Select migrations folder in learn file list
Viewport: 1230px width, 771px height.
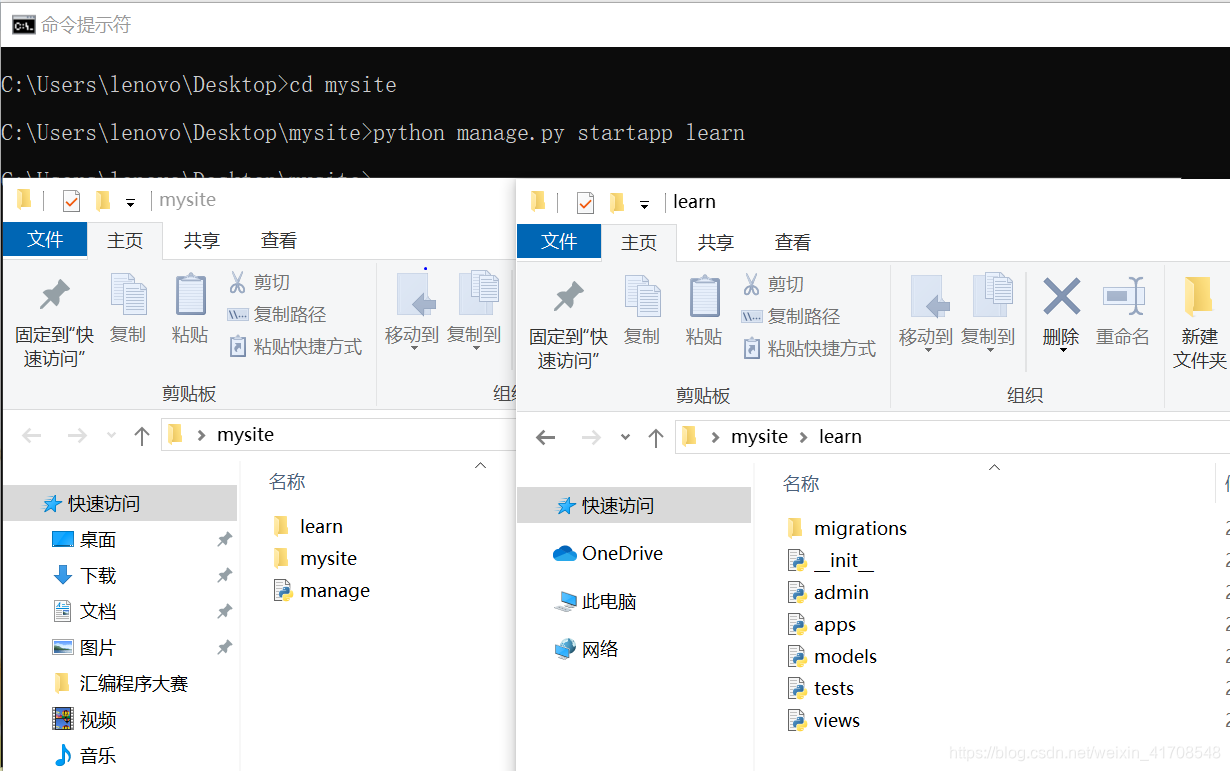(x=847, y=528)
